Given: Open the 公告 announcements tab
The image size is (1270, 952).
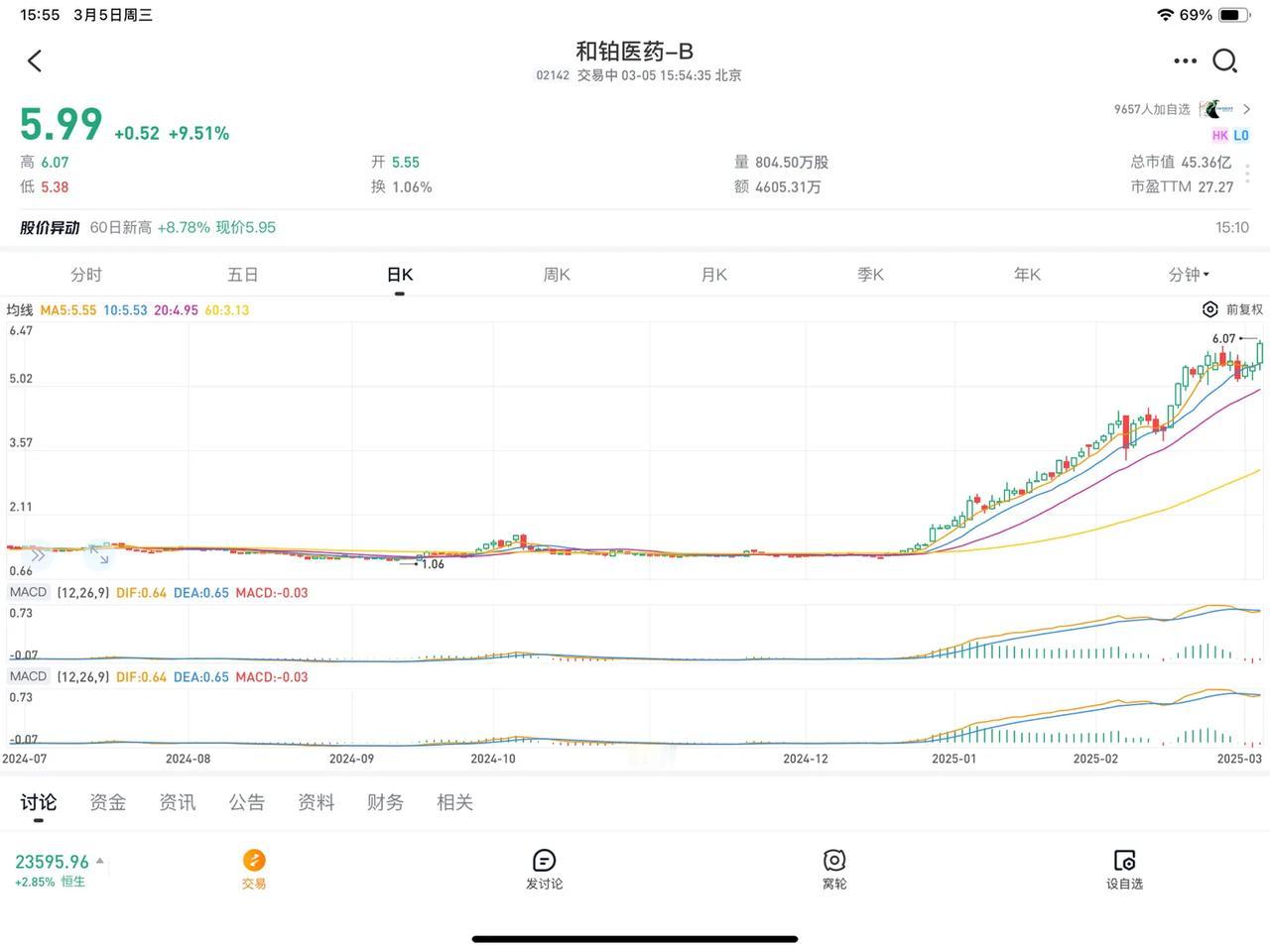Looking at the screenshot, I should (247, 802).
